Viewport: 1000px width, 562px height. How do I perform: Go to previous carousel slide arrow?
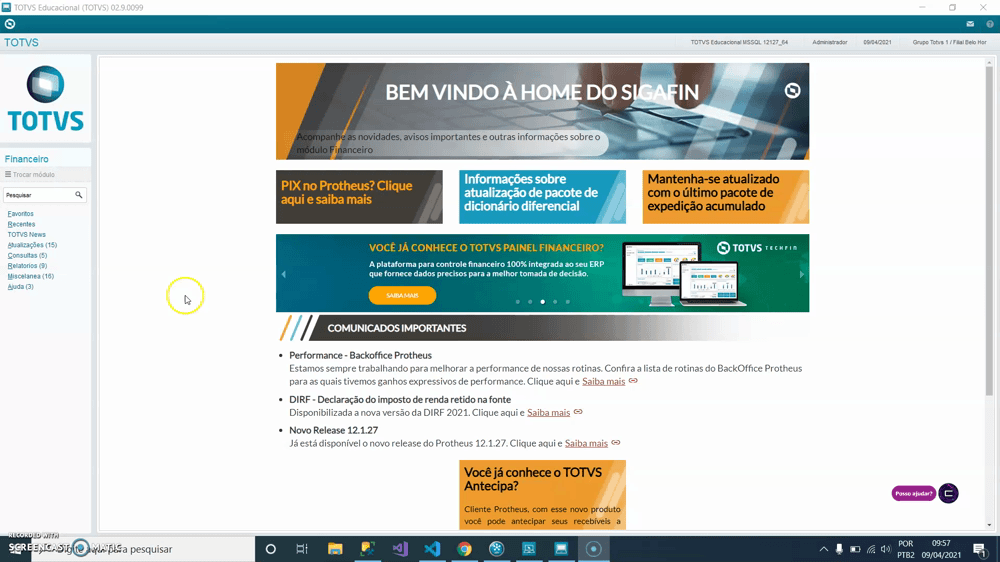284,274
